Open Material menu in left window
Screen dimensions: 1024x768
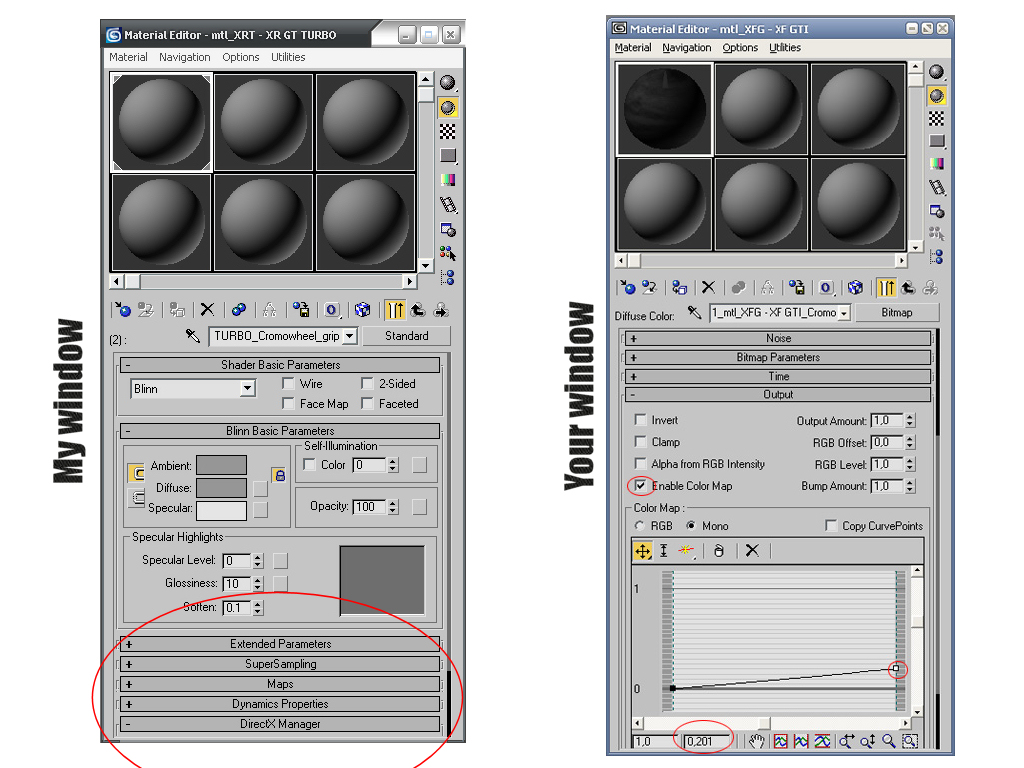(x=128, y=57)
